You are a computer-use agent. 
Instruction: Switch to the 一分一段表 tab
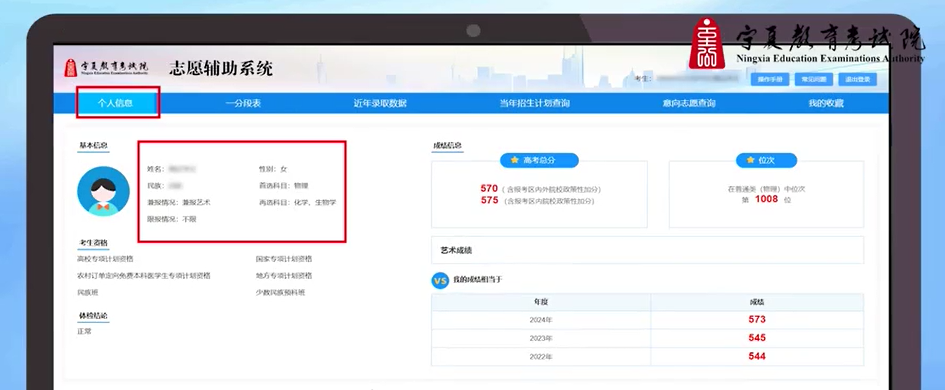pos(243,103)
